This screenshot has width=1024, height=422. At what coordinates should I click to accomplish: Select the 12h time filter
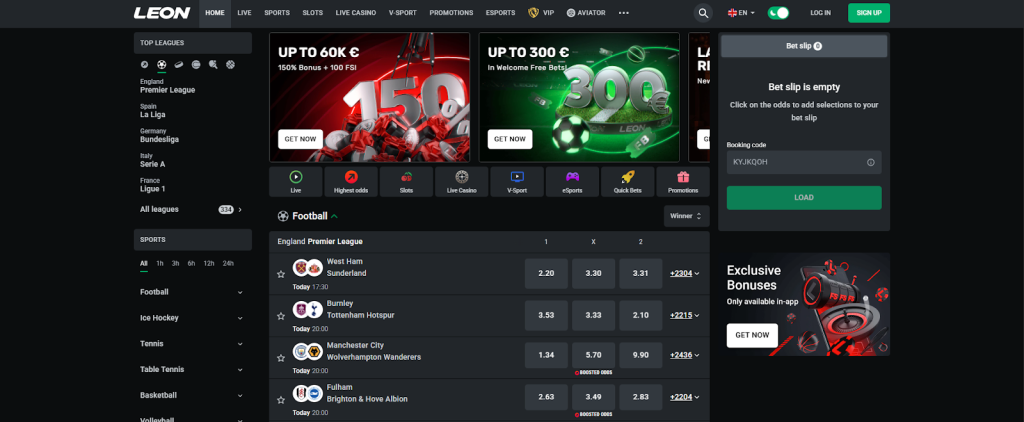(209, 264)
